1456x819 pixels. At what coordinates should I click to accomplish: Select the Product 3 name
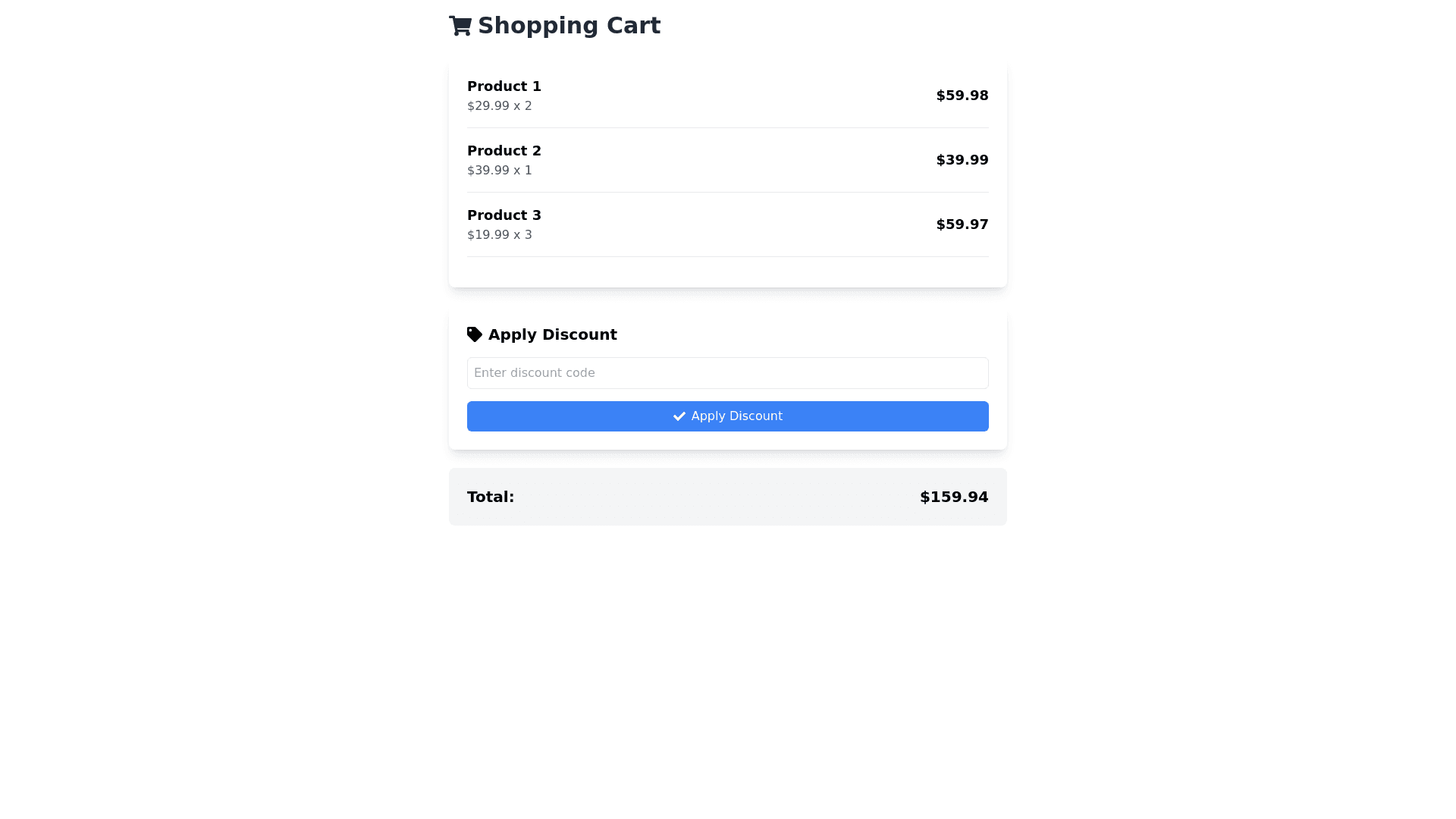(504, 215)
